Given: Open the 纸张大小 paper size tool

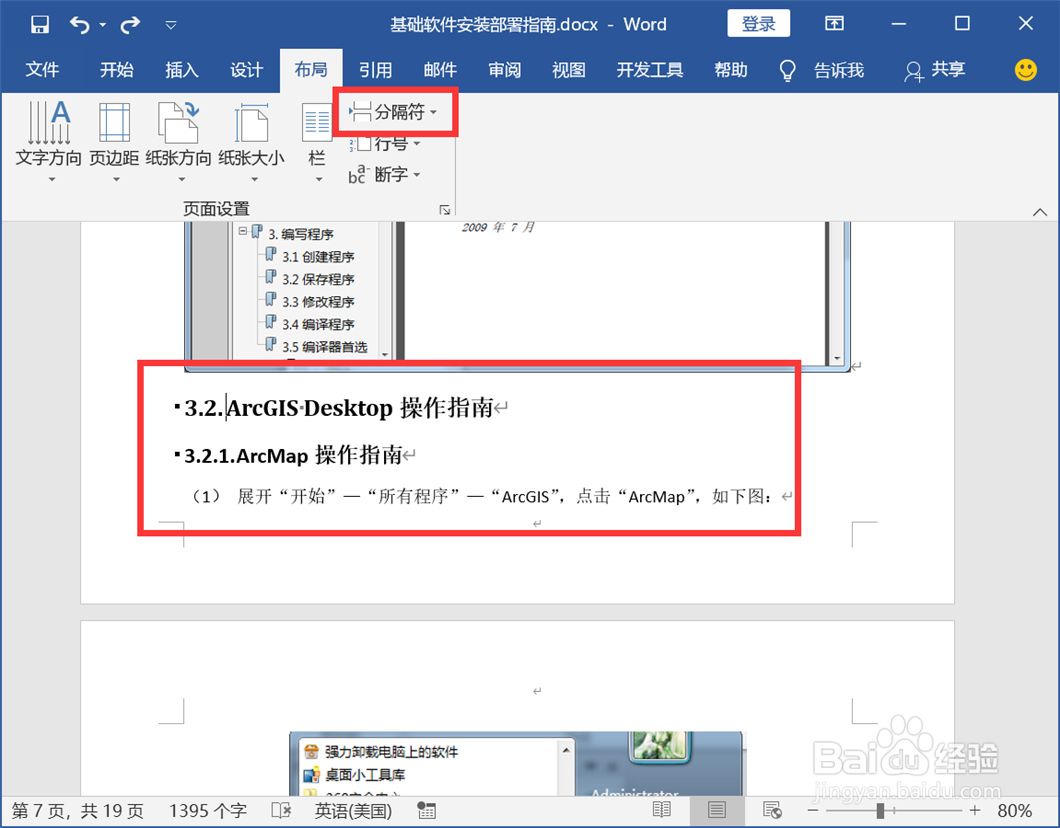Looking at the screenshot, I should click(x=251, y=134).
